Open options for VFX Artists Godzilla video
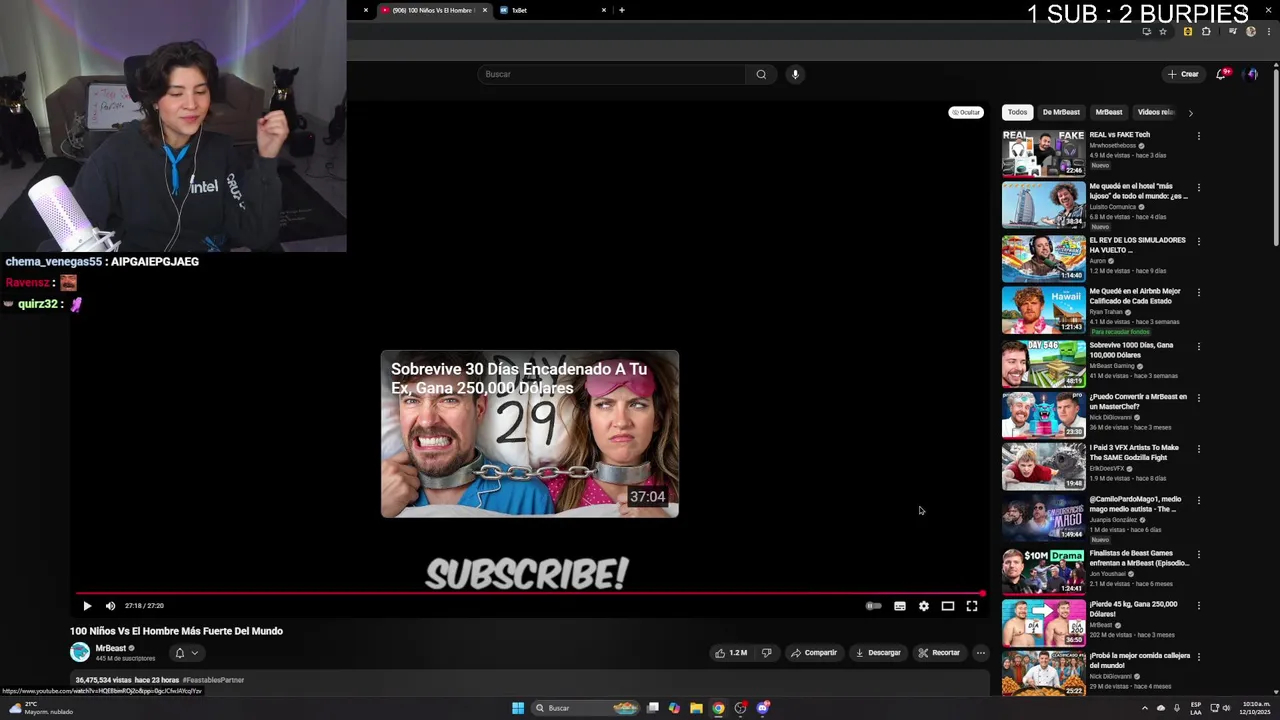The width and height of the screenshot is (1280, 720). pos(1199,449)
